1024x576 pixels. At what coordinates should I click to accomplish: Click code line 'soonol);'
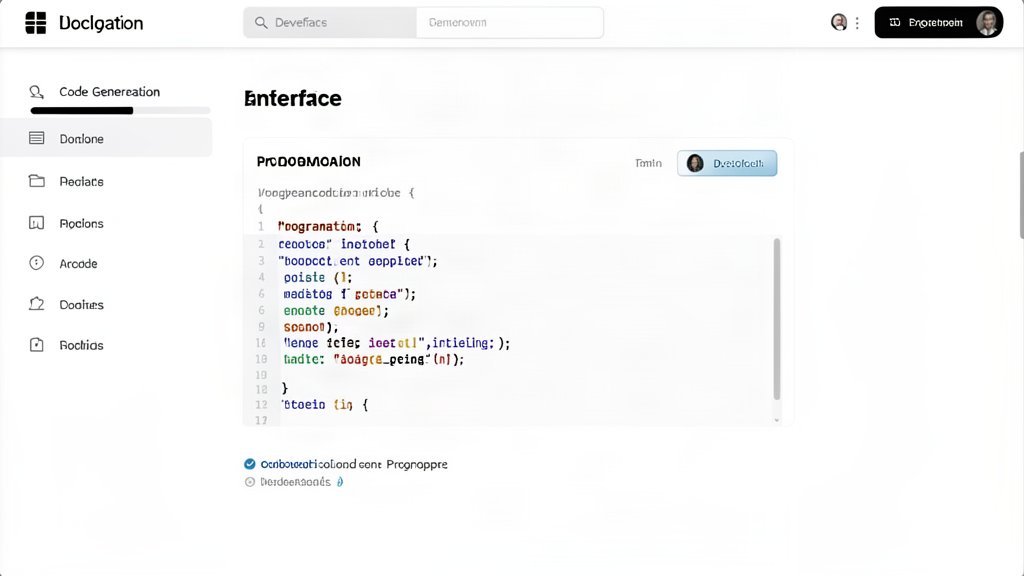click(311, 327)
